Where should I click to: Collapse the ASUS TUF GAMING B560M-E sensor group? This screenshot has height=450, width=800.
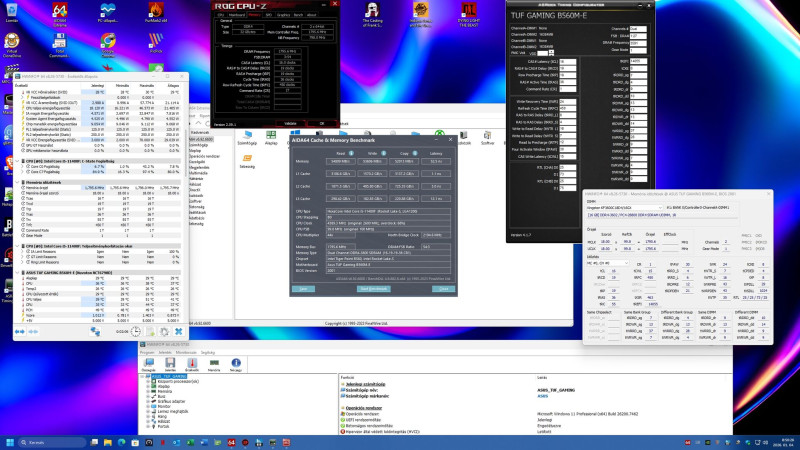point(17,273)
